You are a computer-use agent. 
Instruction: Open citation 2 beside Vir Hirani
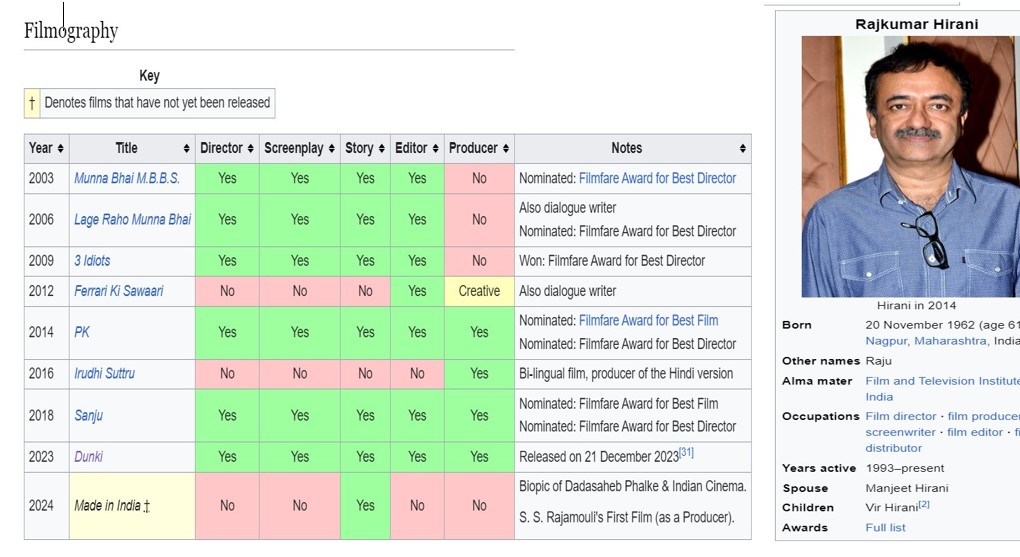924,504
